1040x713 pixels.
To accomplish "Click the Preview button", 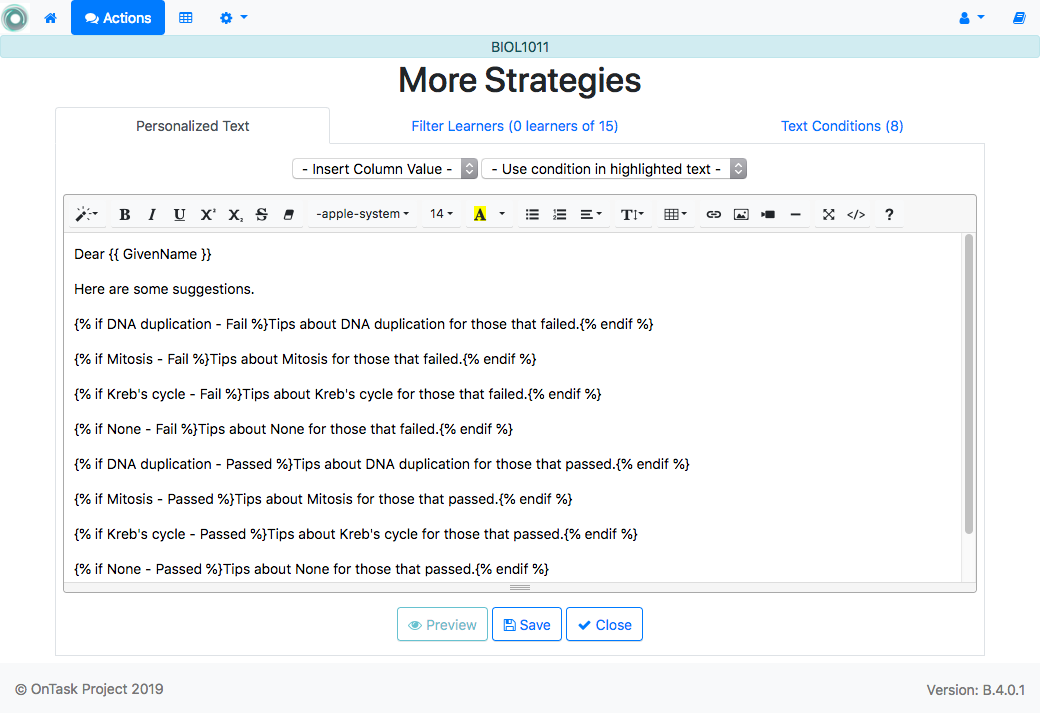I will click(x=442, y=624).
